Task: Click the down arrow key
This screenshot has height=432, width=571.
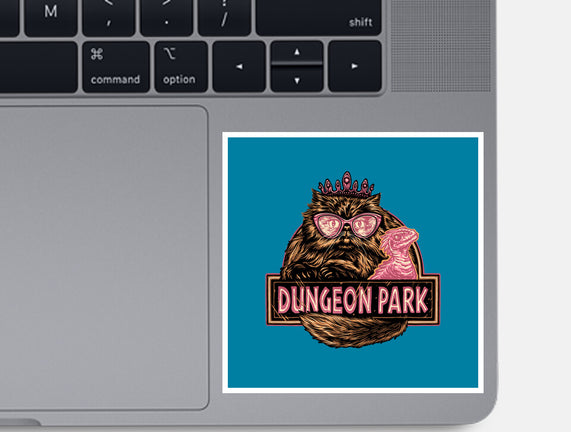Action: pyautogui.click(x=297, y=79)
